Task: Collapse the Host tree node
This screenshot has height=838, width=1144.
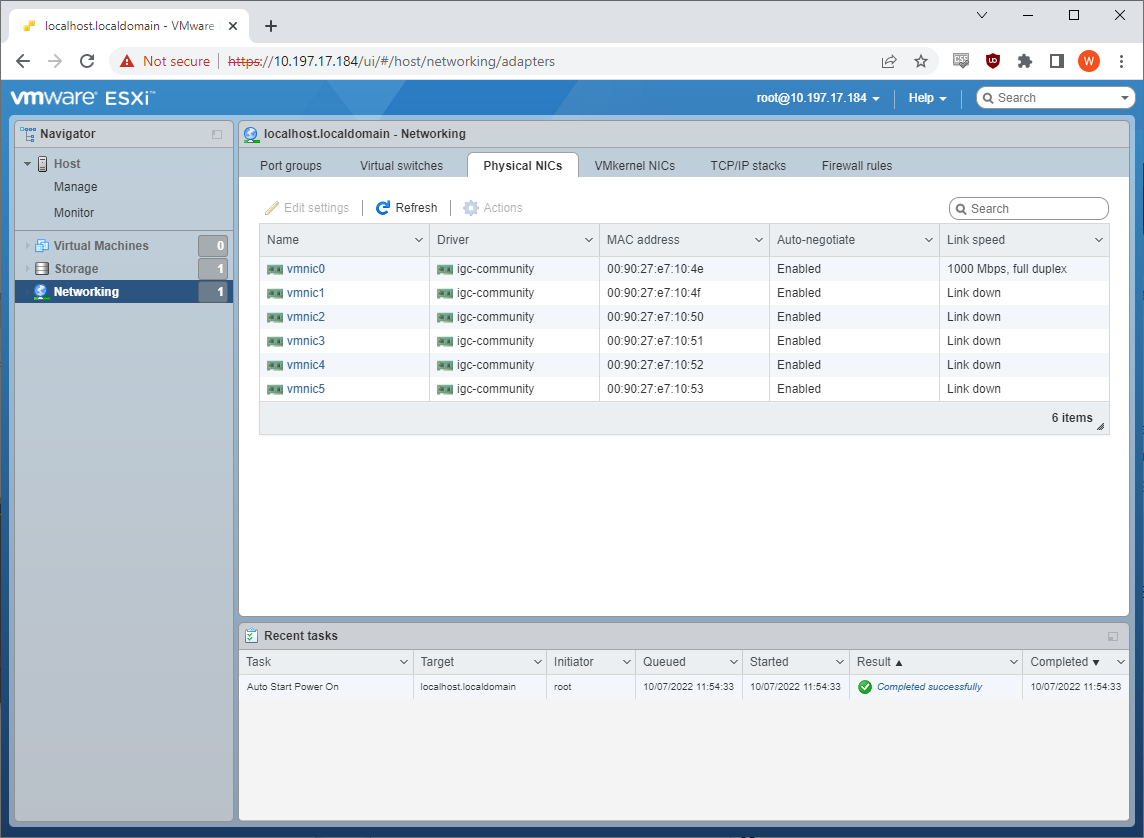Action: coord(28,164)
